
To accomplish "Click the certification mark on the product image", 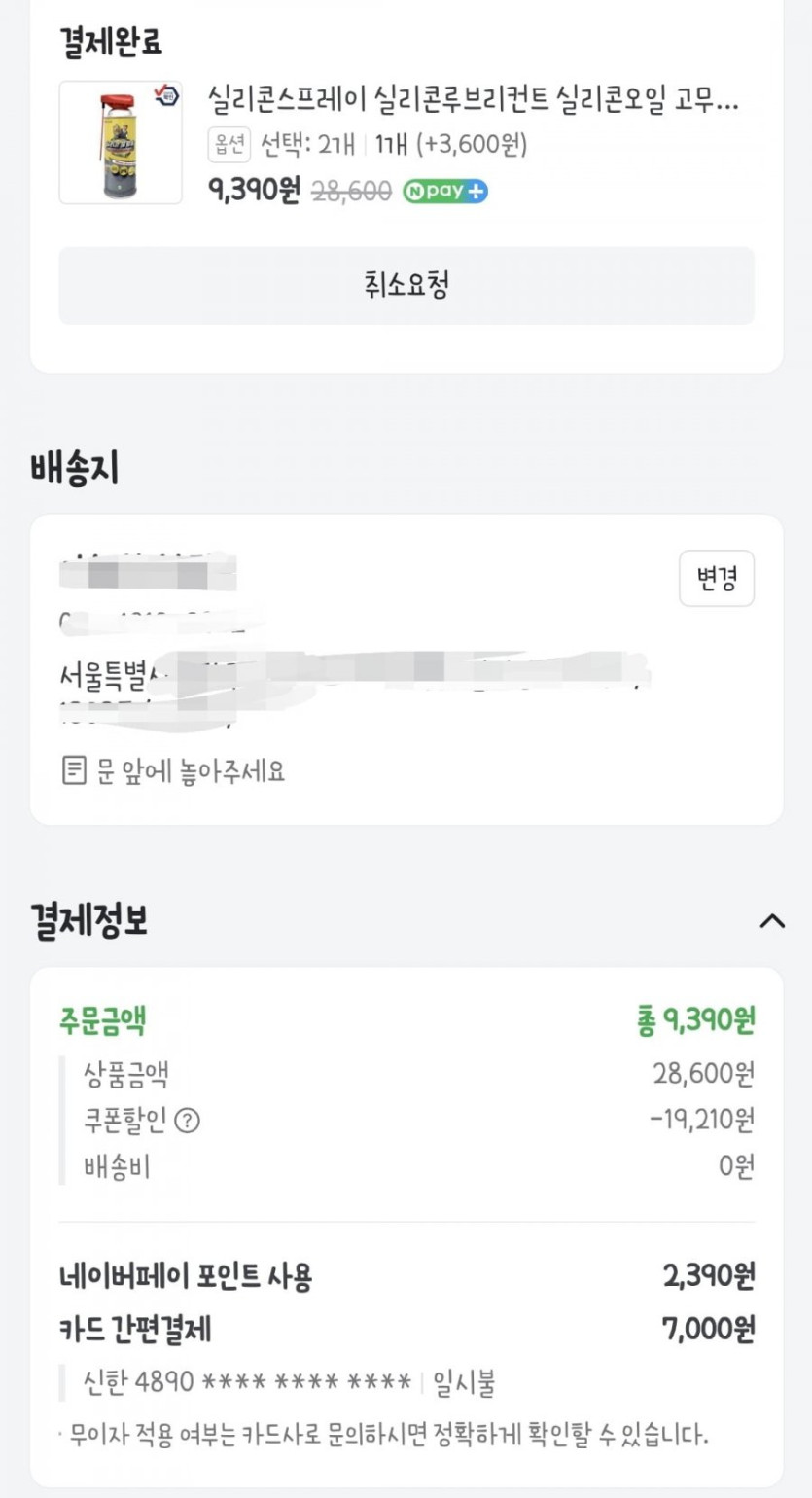I will pyautogui.click(x=166, y=95).
